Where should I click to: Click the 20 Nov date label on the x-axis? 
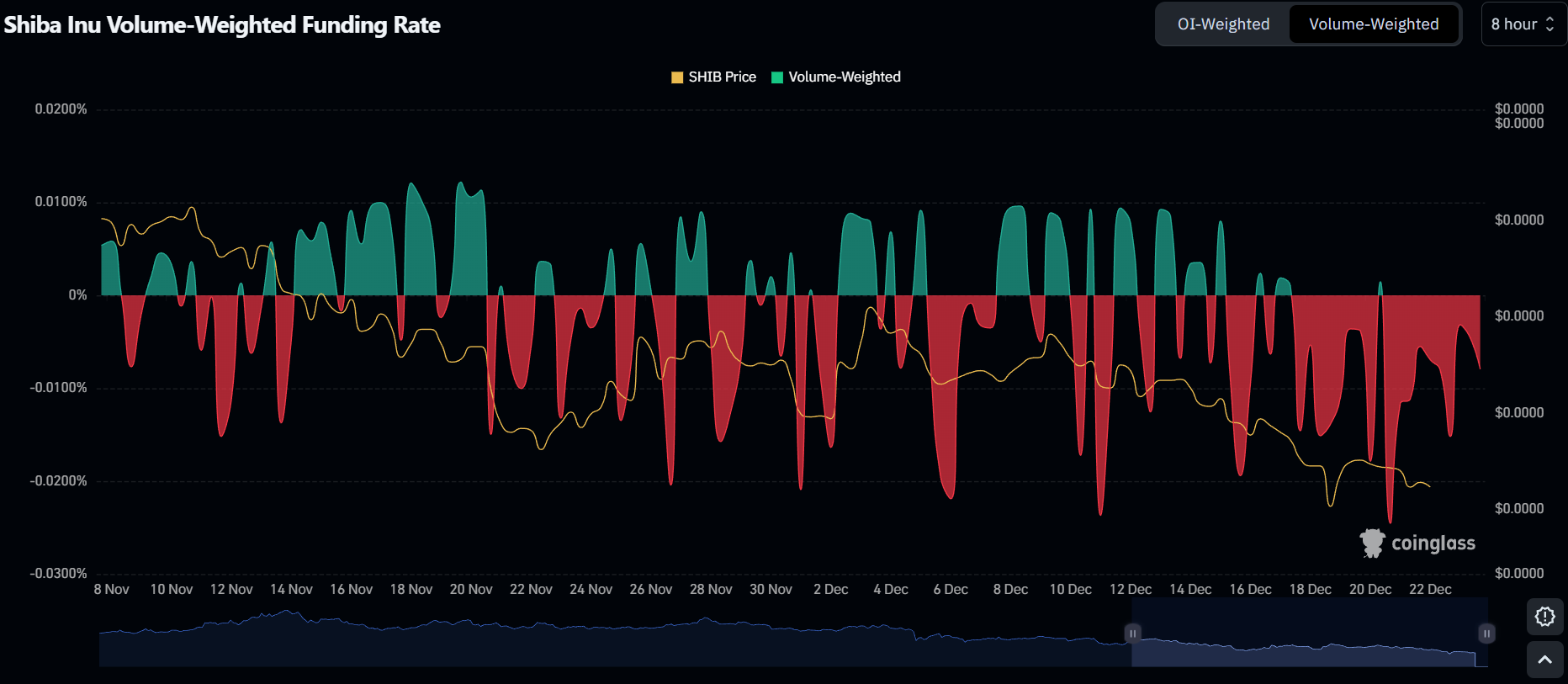(471, 590)
